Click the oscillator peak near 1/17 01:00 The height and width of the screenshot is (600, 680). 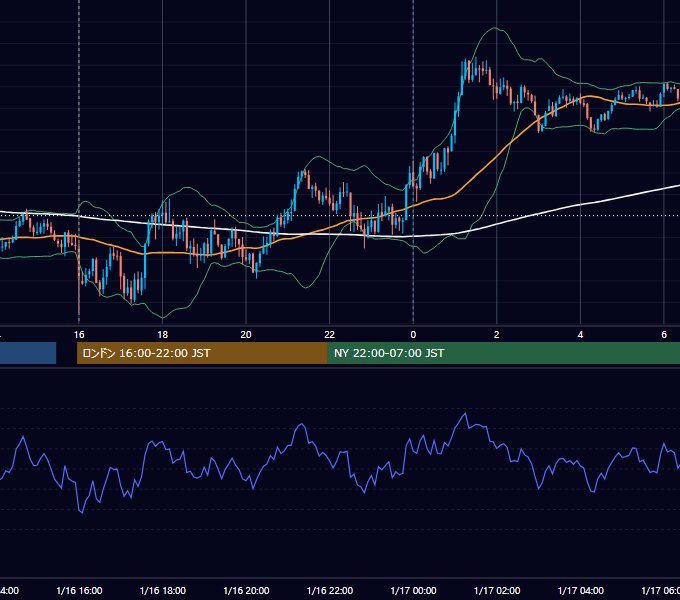pos(466,414)
